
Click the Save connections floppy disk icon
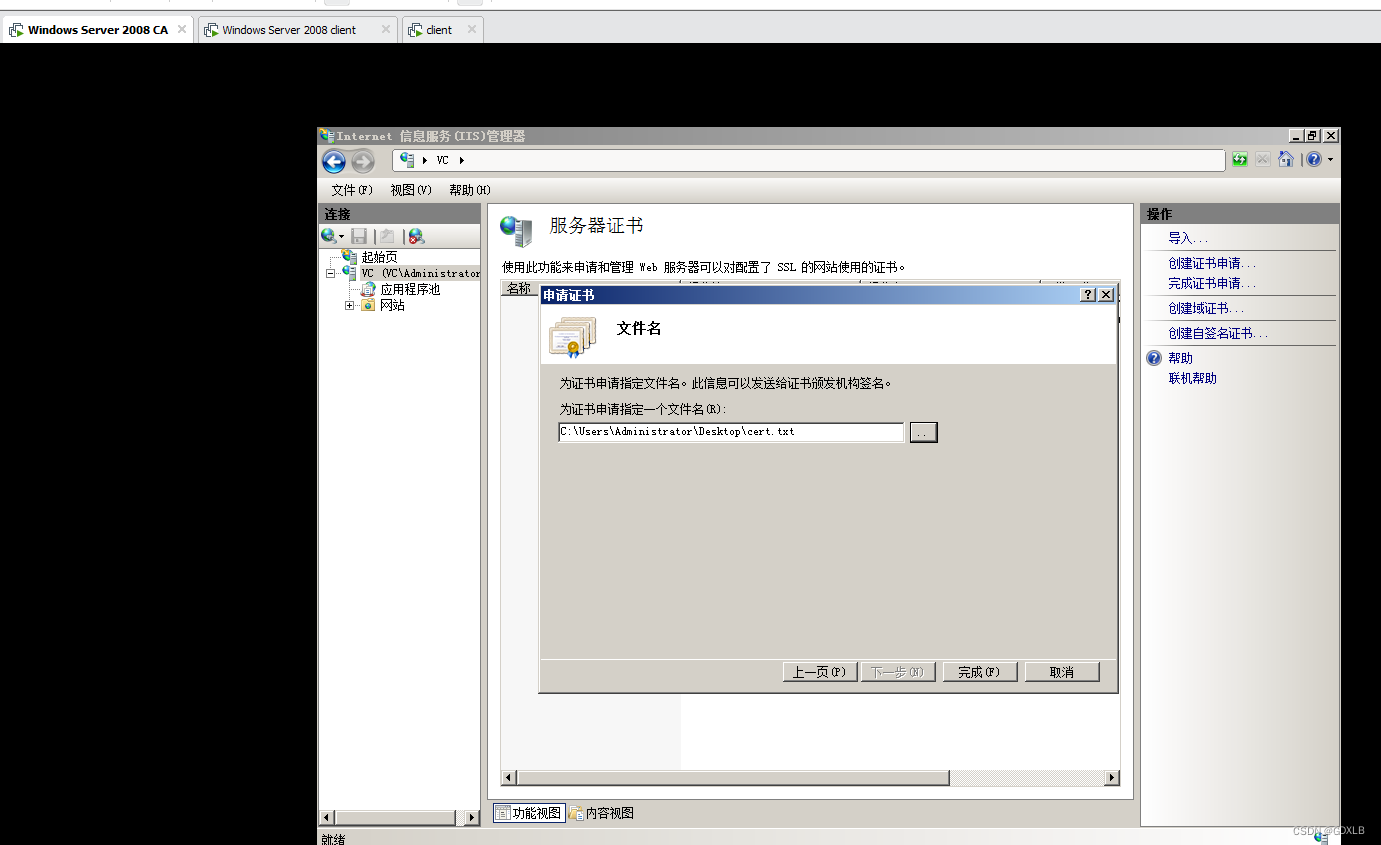click(x=359, y=236)
